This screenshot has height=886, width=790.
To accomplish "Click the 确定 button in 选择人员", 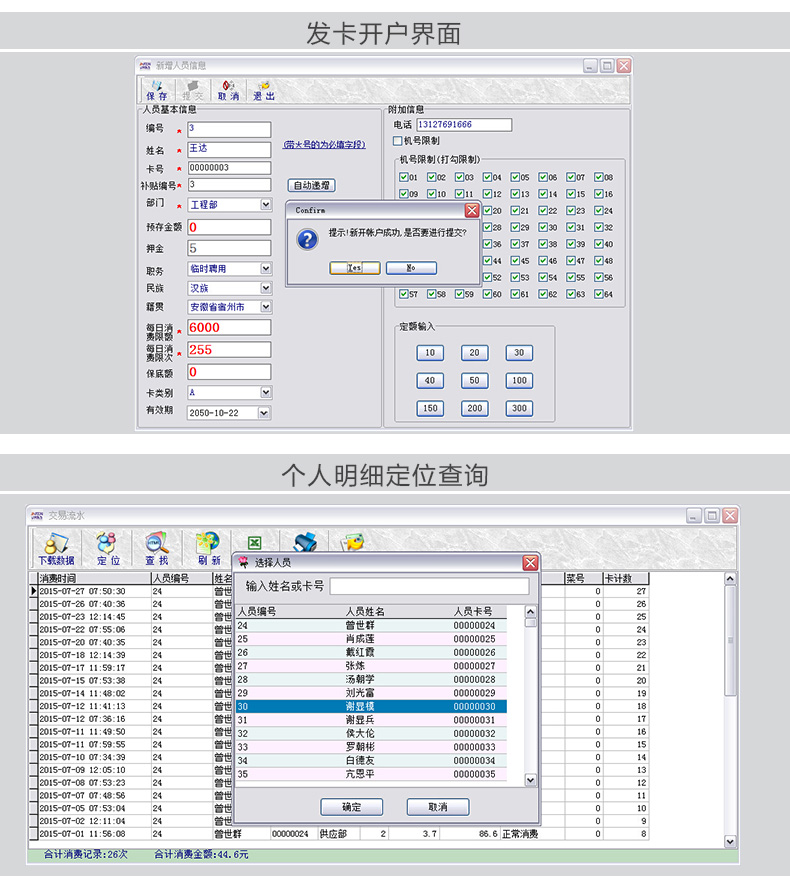I will click(x=351, y=807).
